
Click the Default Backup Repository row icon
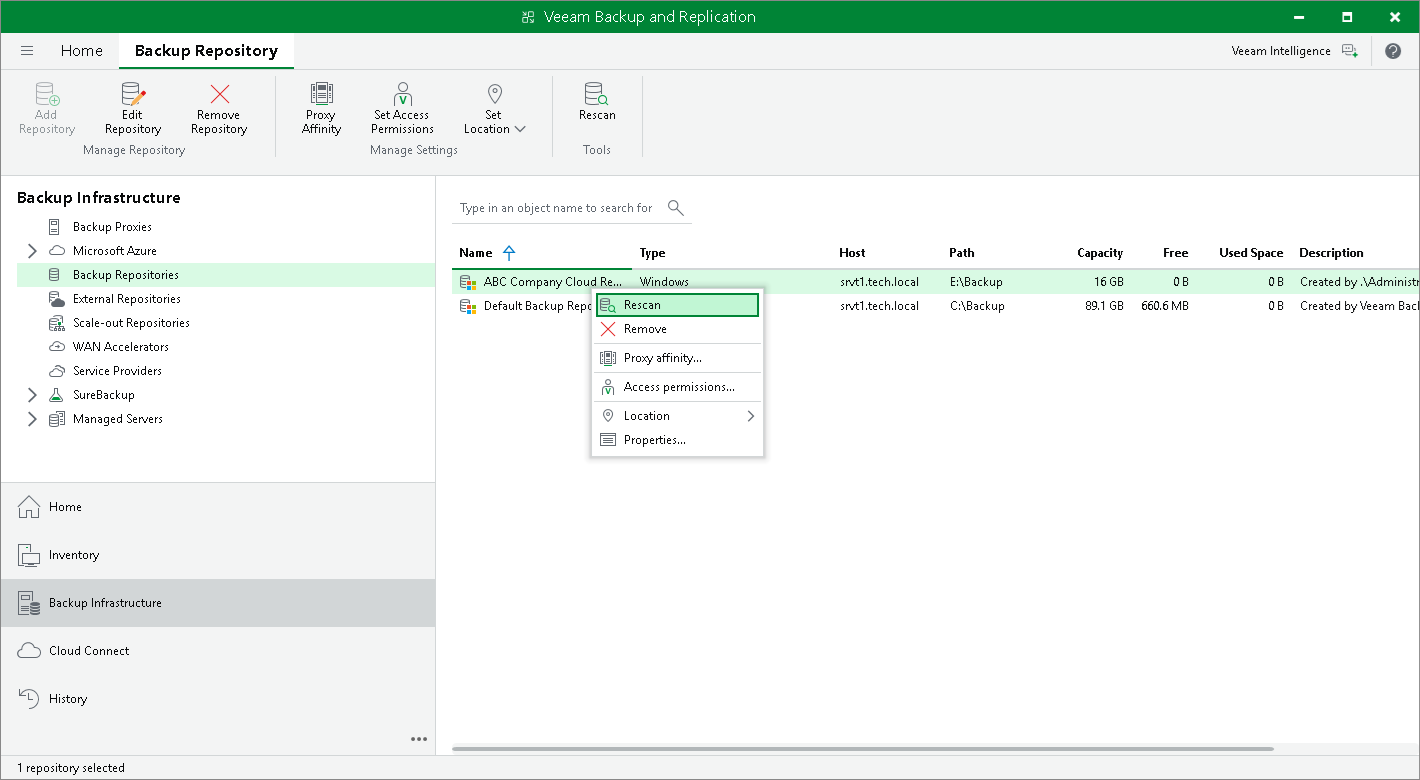pyautogui.click(x=467, y=306)
